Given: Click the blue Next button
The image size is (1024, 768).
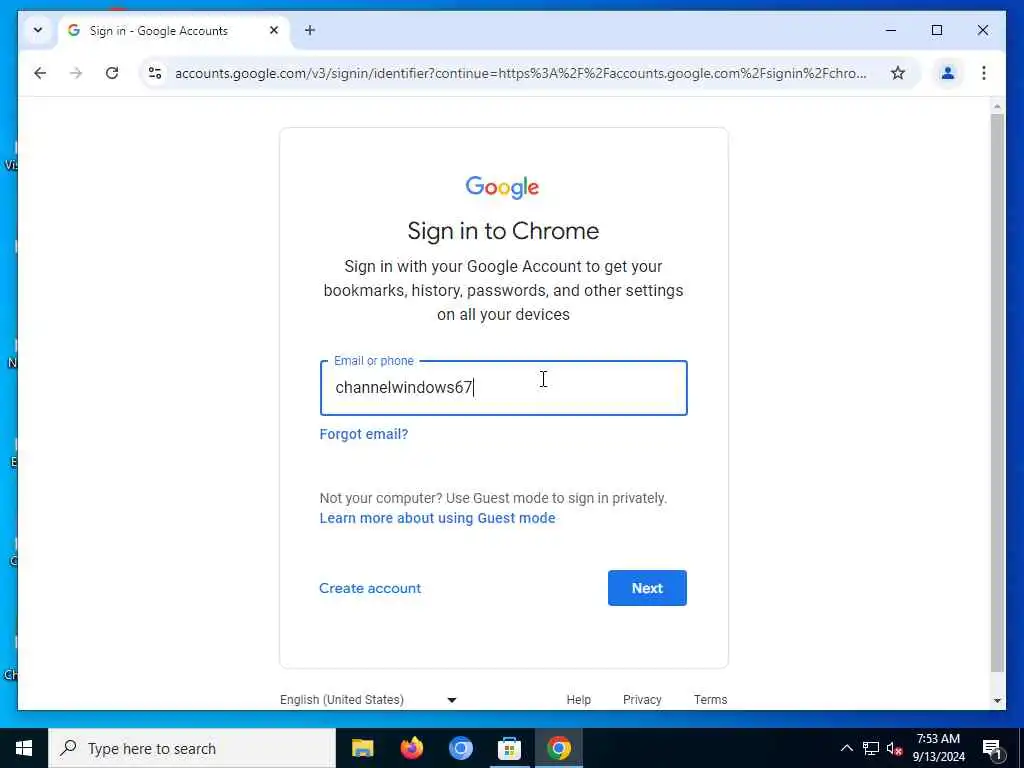Looking at the screenshot, I should 647,588.
